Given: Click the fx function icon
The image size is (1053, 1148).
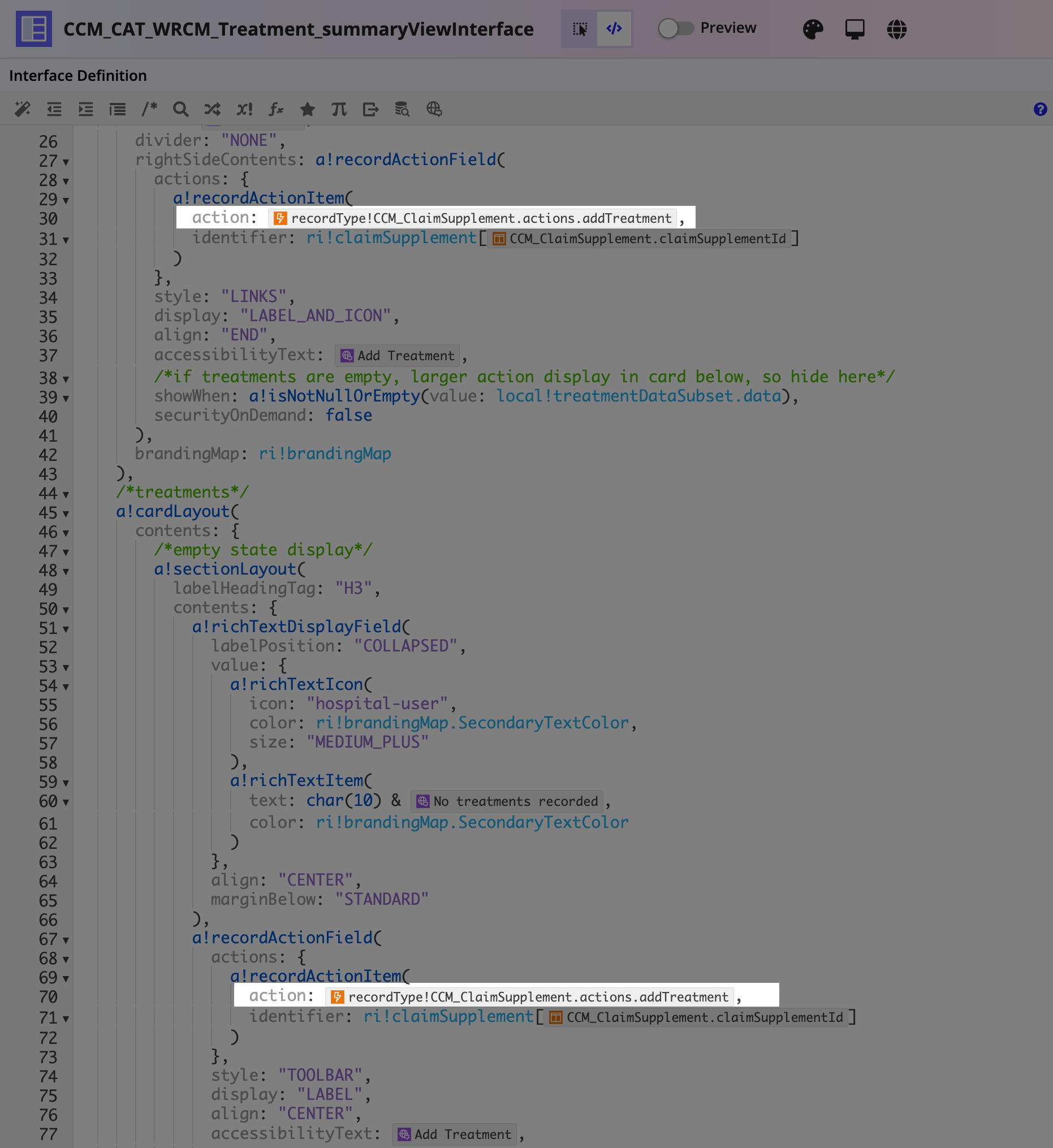Looking at the screenshot, I should click(276, 109).
